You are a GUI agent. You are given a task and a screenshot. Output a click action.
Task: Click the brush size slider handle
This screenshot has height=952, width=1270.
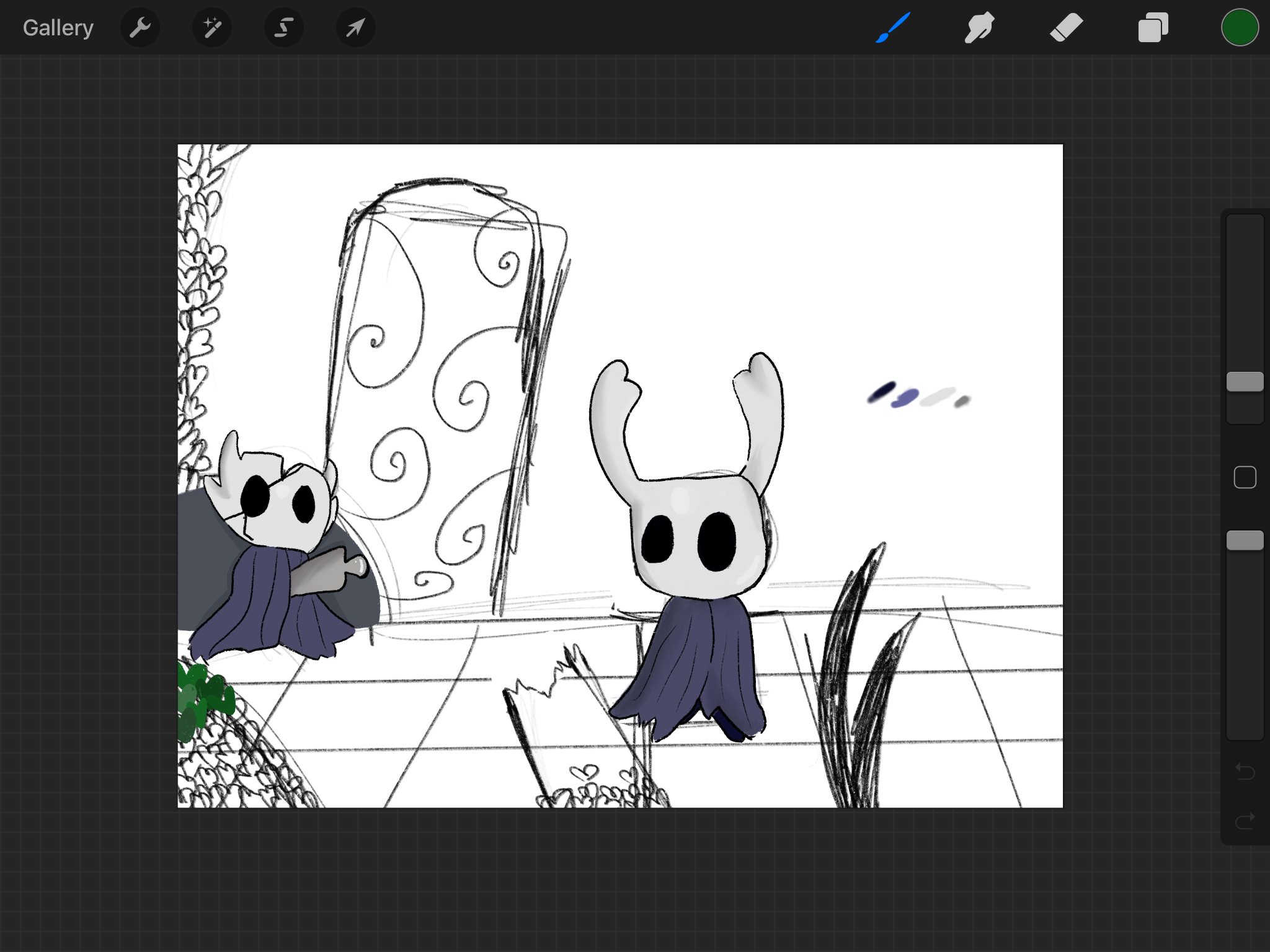coord(1245,382)
